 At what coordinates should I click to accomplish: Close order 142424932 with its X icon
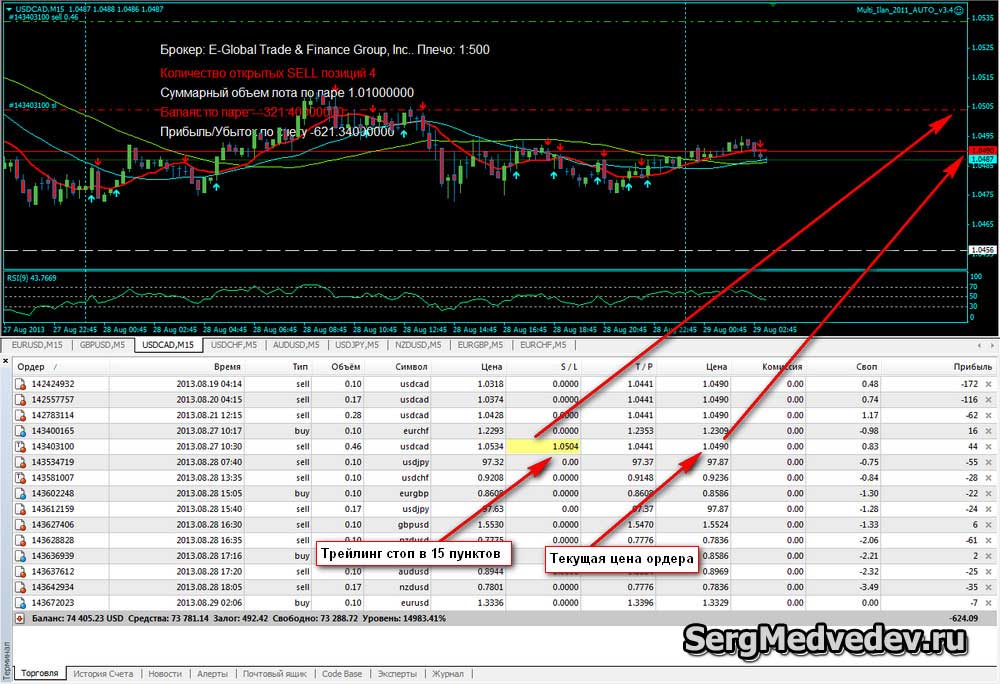[x=988, y=383]
